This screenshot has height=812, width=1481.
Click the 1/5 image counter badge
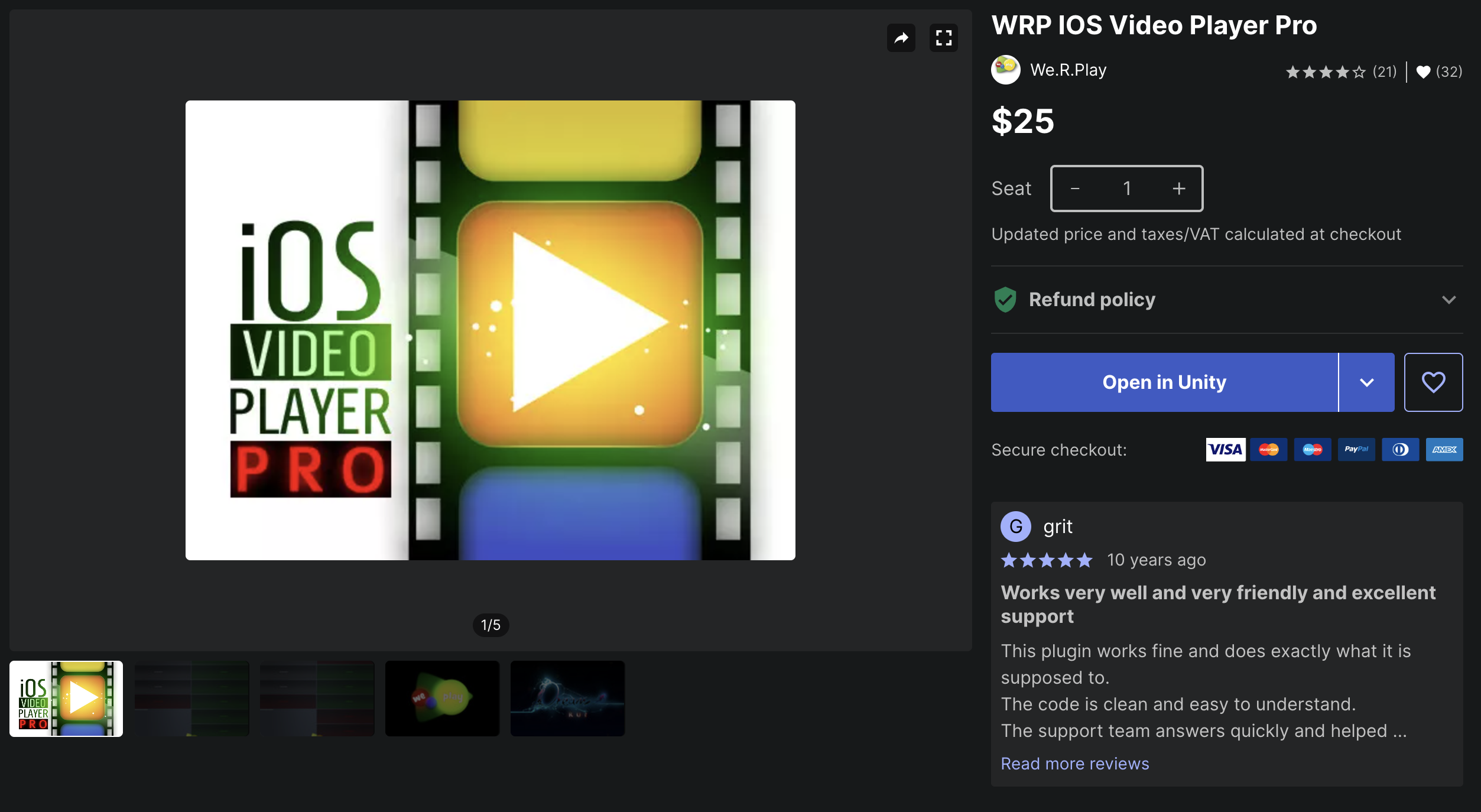[491, 625]
